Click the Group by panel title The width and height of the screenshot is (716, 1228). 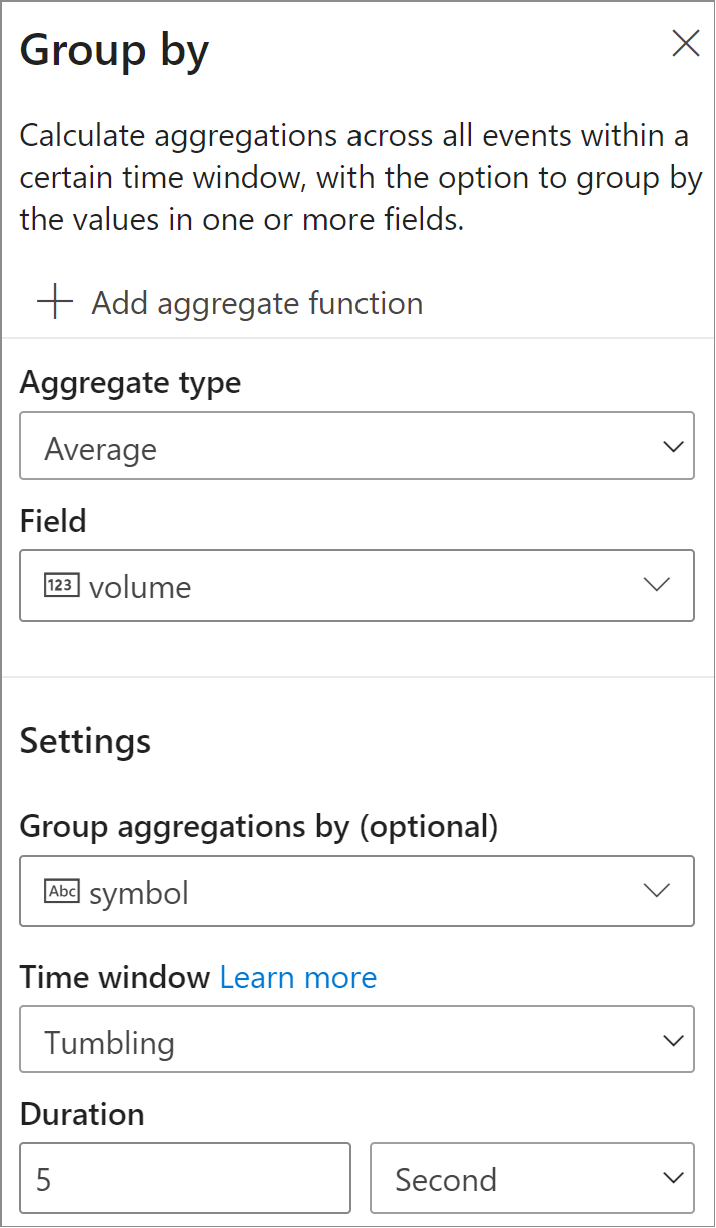click(x=114, y=50)
